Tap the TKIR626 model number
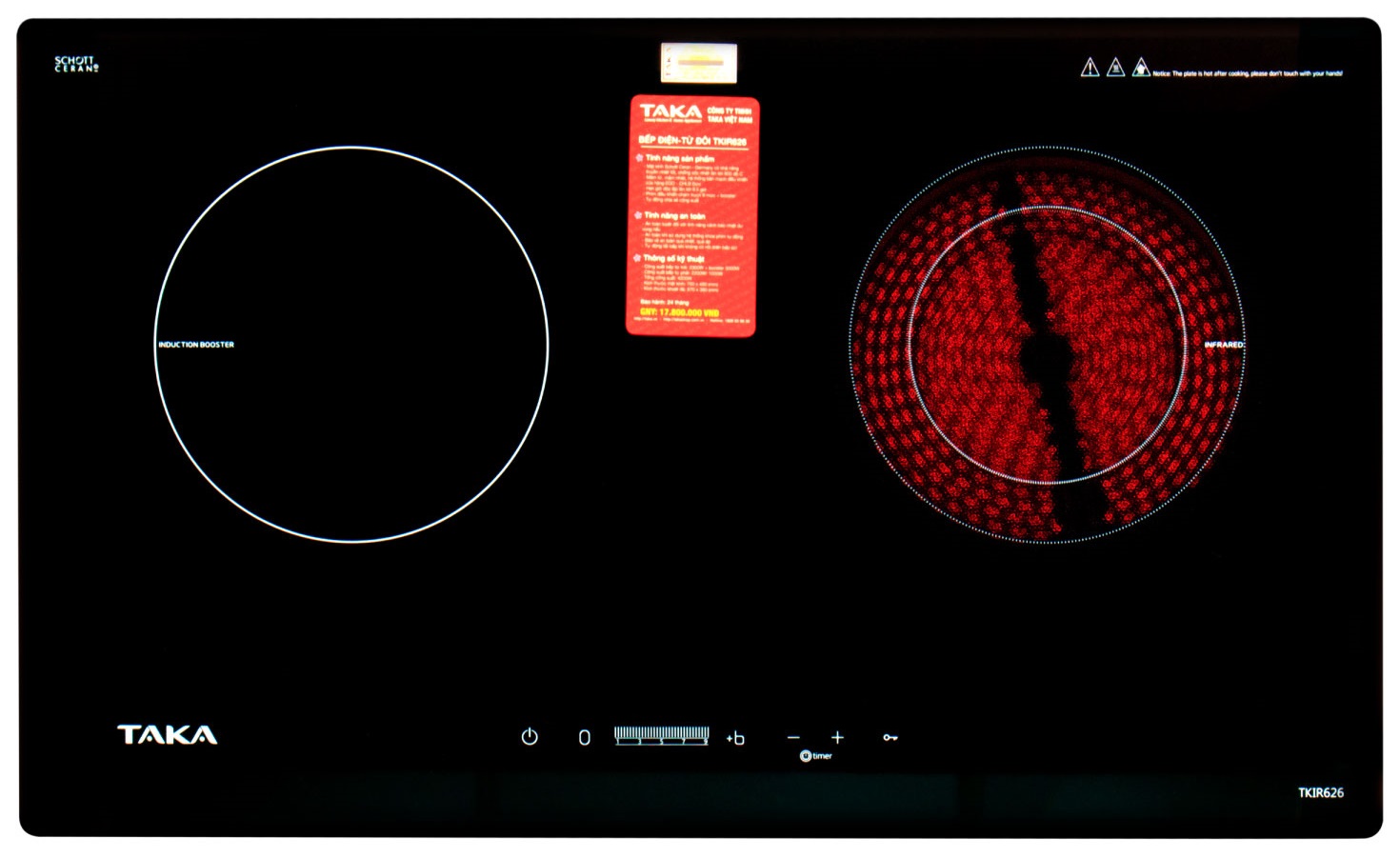 click(1321, 792)
